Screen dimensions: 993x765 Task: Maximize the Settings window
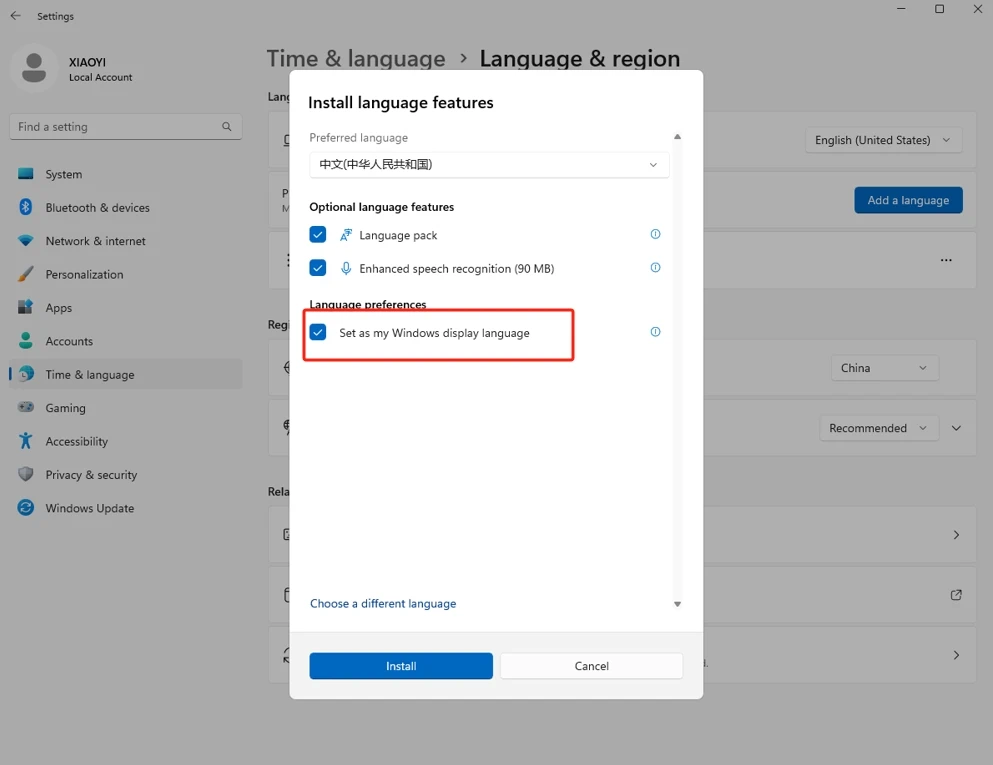(x=940, y=9)
